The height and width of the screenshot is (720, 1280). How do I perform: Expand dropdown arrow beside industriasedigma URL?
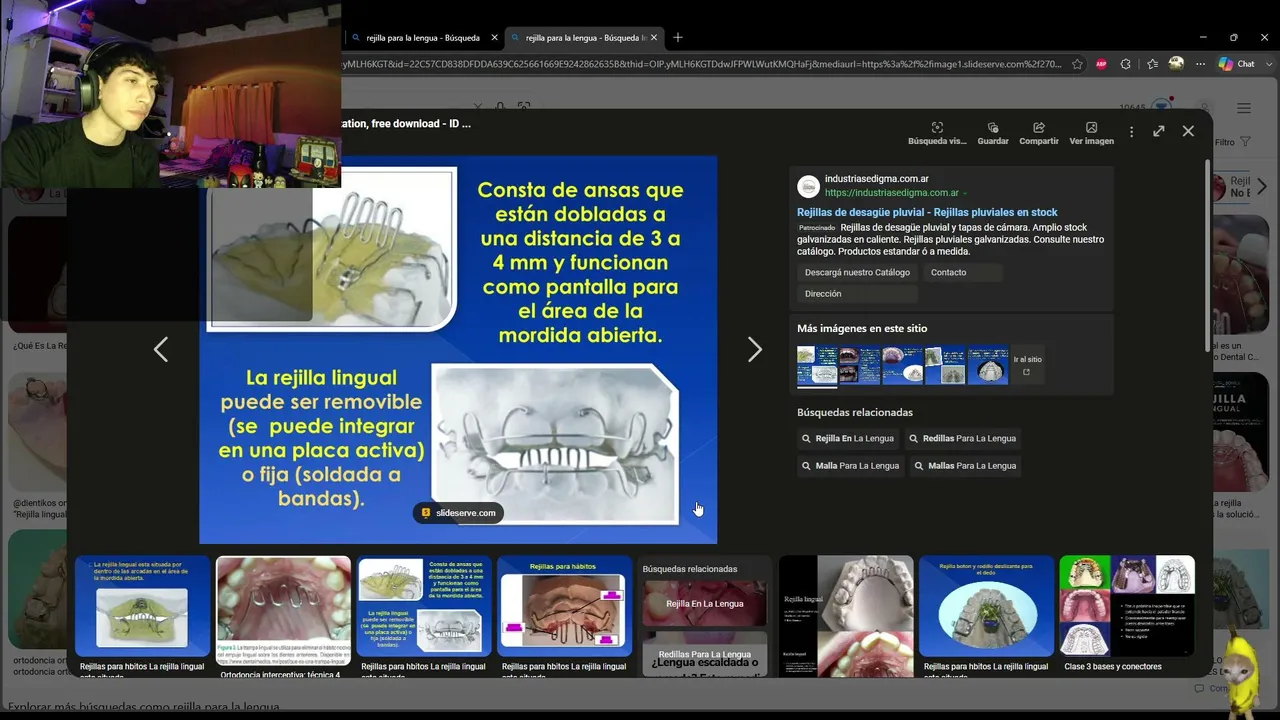pos(965,193)
